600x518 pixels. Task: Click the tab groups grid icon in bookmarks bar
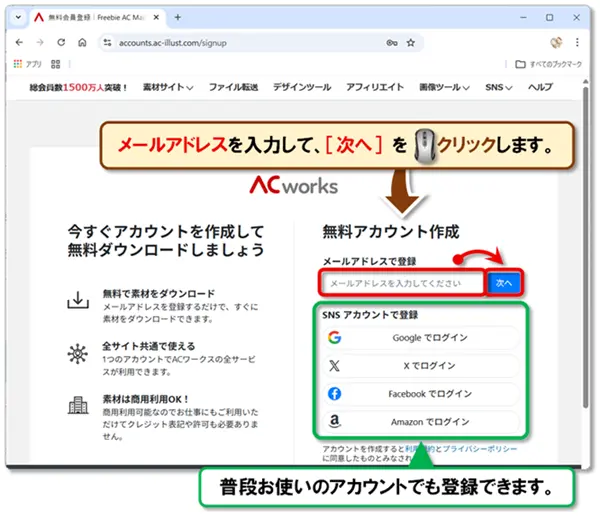pyautogui.click(x=55, y=64)
